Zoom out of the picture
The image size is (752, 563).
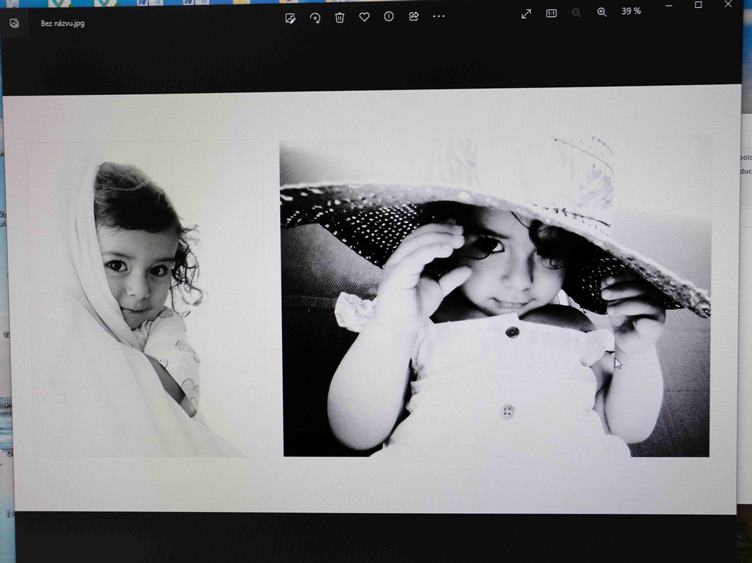(576, 12)
